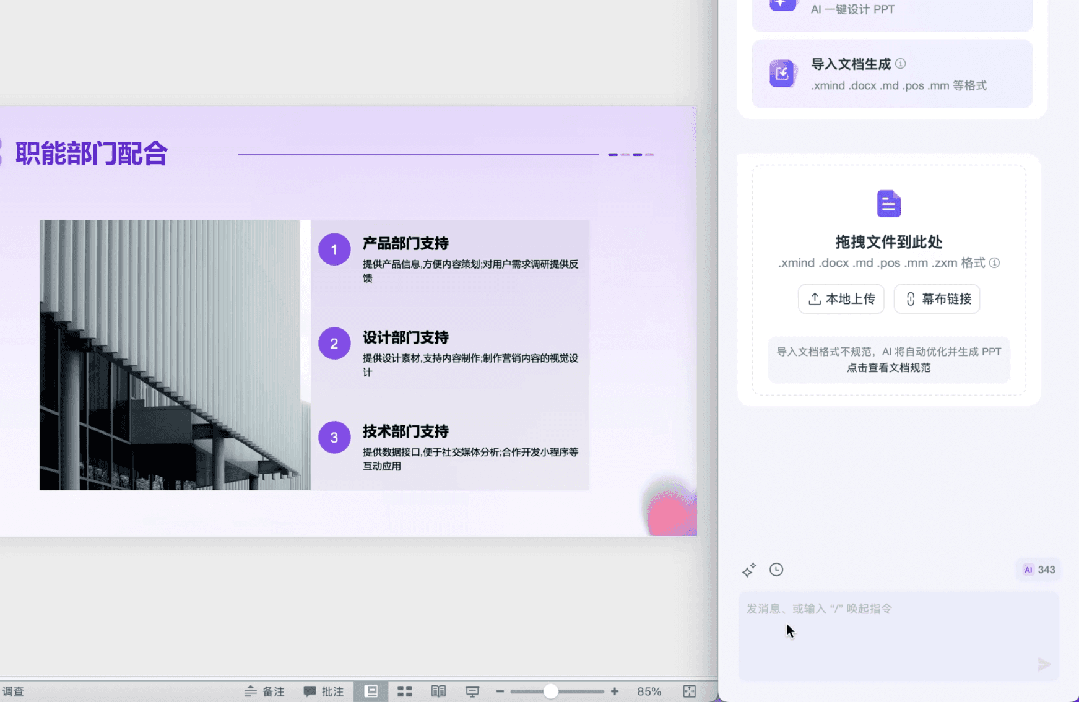Viewport: 1079px width, 702px height.
Task: Zoom out using the minus icon
Action: pos(500,690)
